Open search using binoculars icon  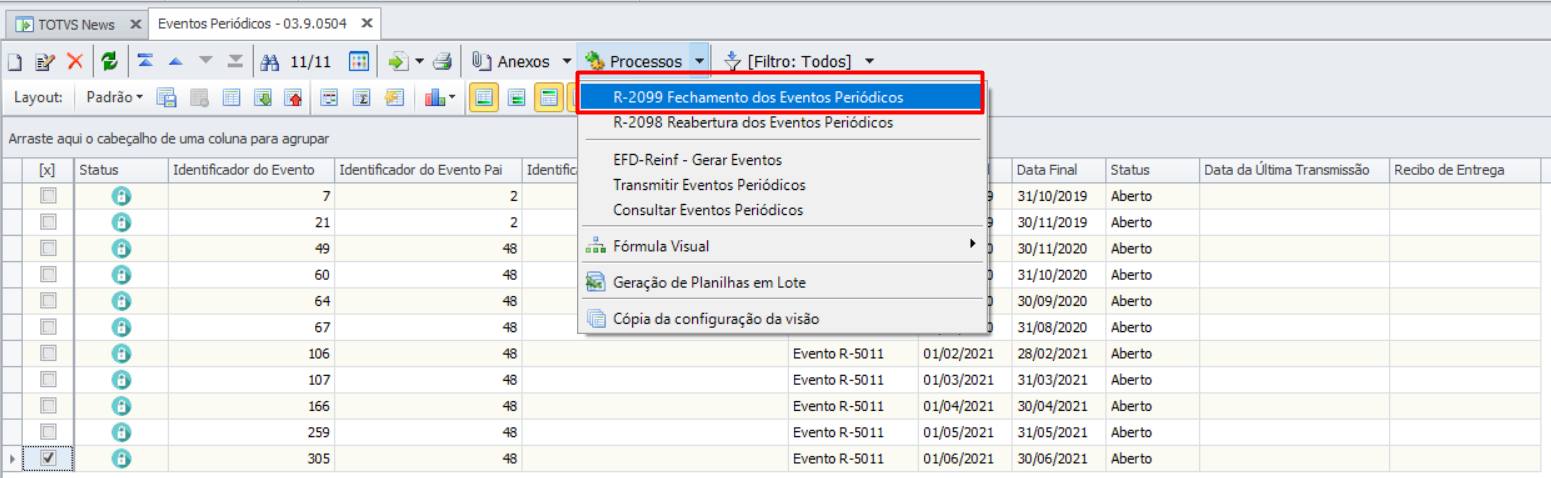(x=270, y=62)
